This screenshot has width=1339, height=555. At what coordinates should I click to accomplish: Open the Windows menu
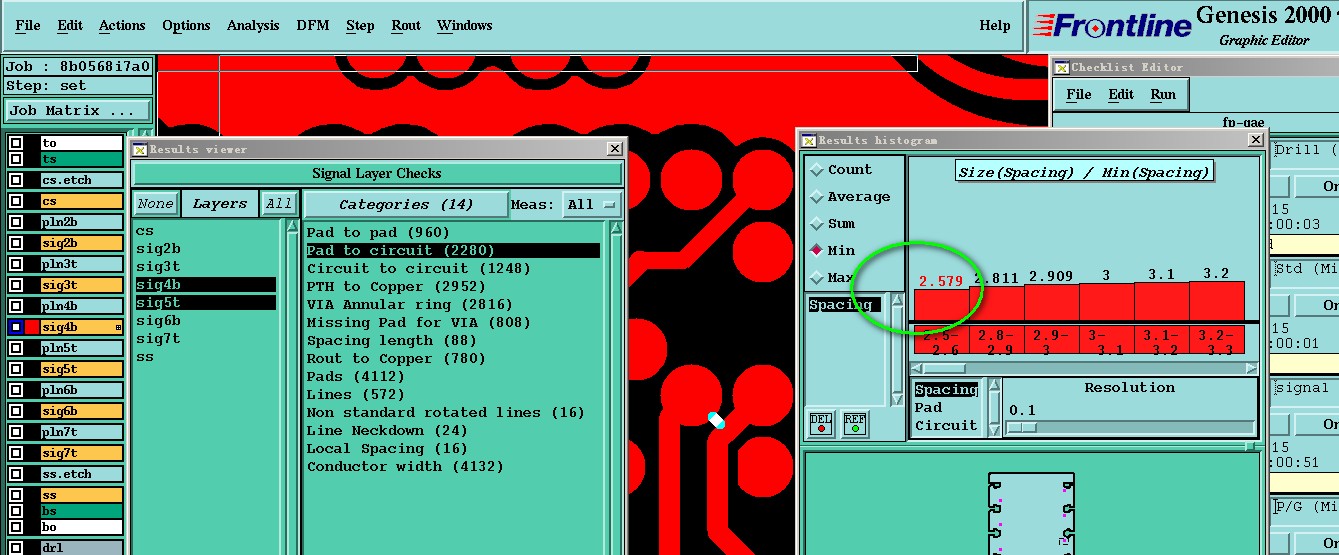[465, 25]
